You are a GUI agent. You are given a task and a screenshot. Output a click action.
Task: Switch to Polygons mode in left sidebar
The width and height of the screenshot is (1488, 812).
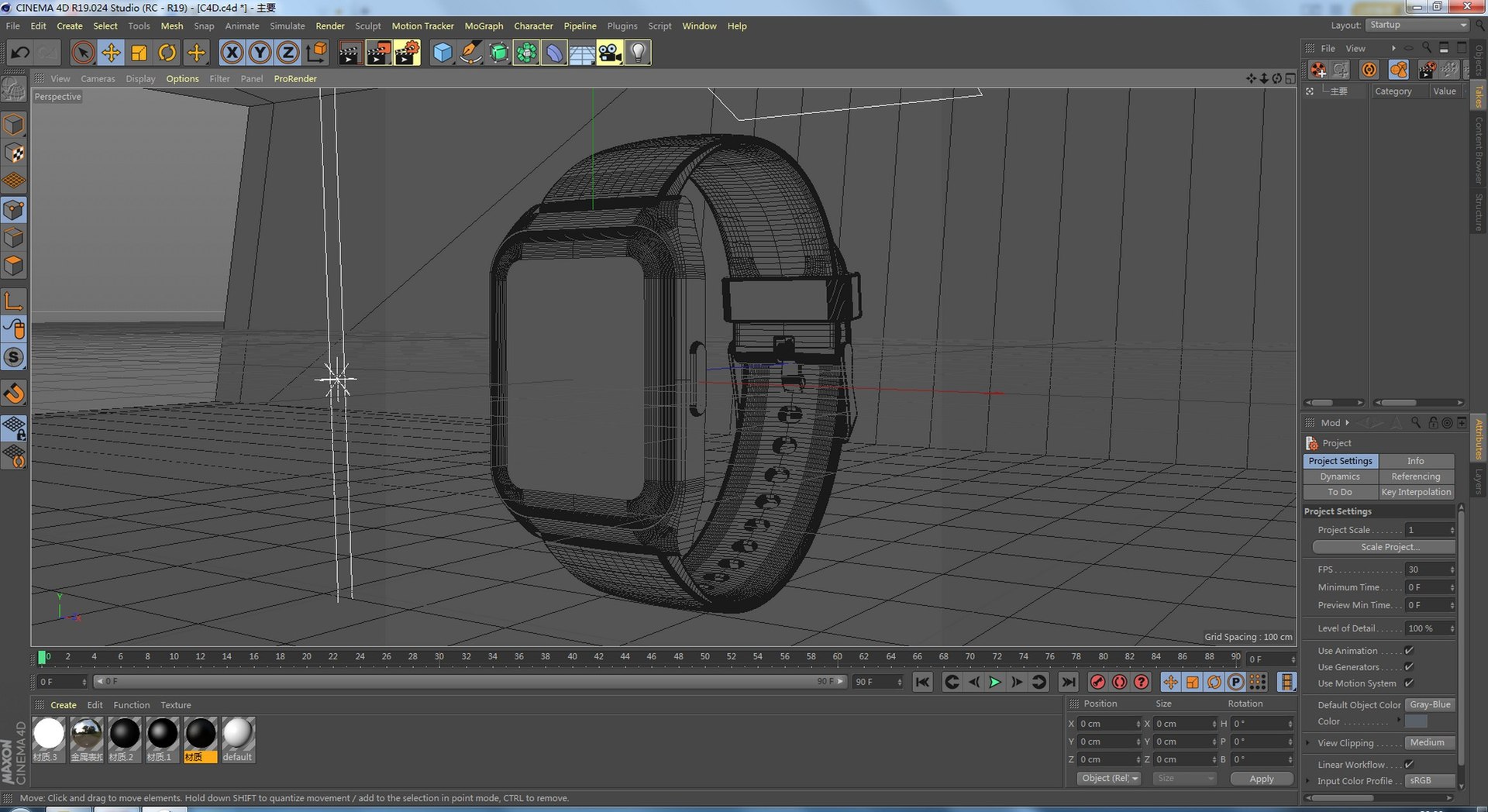pos(14,266)
